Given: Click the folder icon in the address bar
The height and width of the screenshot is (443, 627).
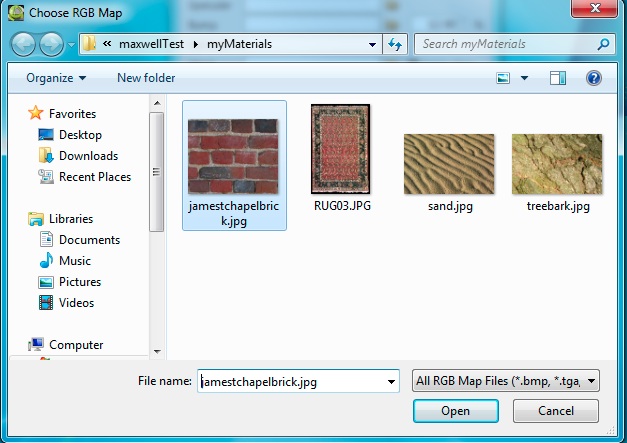Looking at the screenshot, I should (x=89, y=44).
